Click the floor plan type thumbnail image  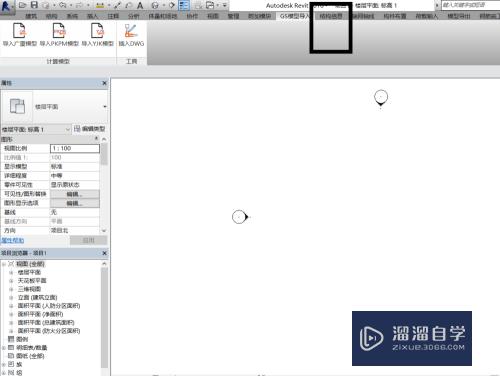[17, 107]
